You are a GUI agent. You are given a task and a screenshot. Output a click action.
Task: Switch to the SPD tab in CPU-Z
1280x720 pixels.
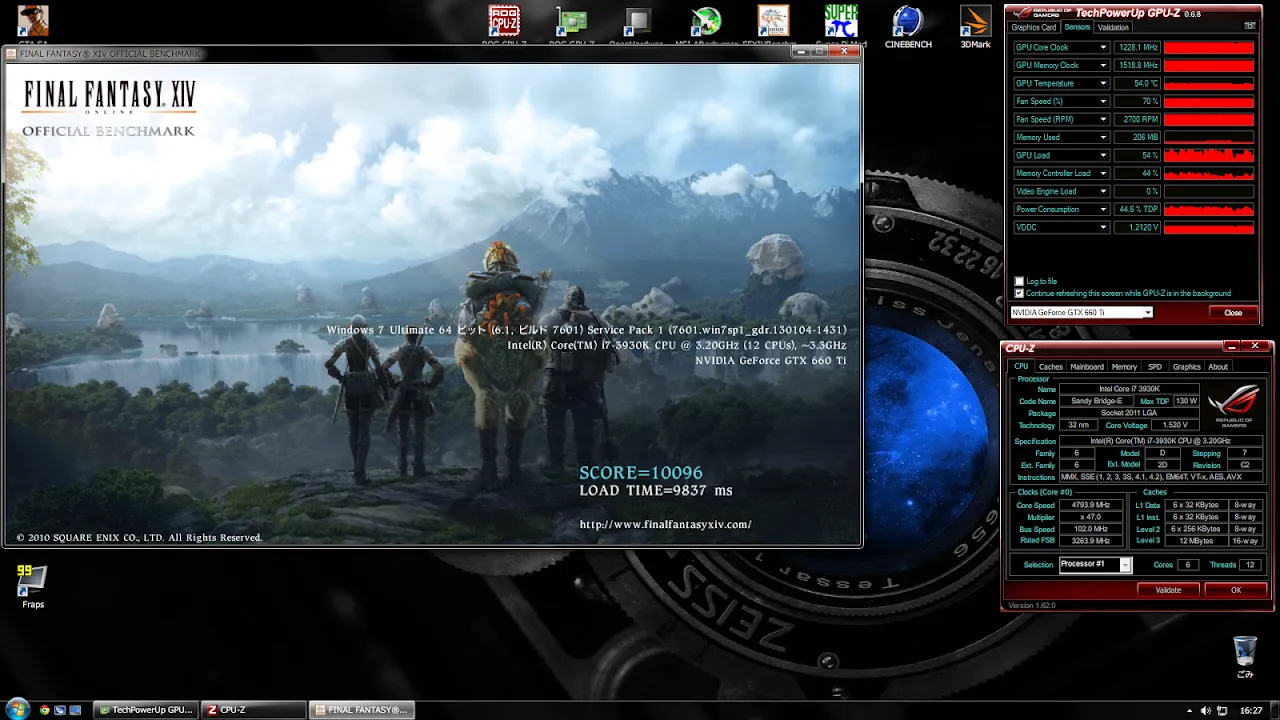(x=1155, y=367)
